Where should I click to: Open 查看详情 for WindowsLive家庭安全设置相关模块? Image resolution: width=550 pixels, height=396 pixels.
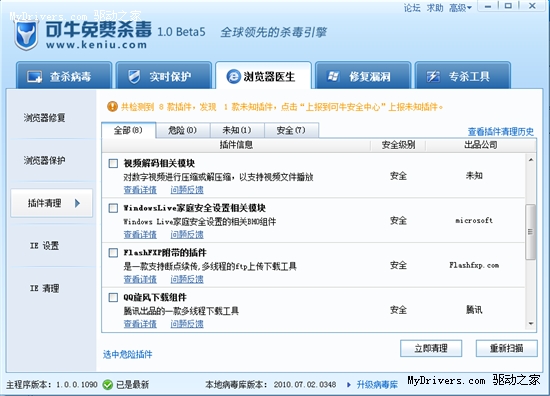pyautogui.click(x=140, y=234)
